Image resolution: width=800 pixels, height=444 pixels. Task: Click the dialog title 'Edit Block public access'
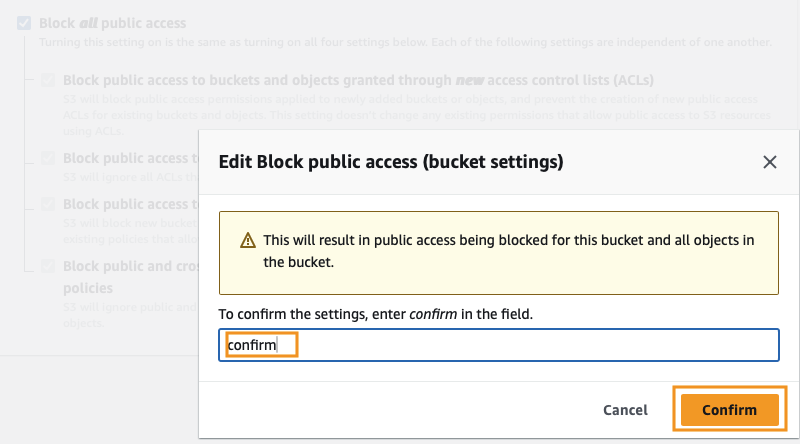(391, 162)
